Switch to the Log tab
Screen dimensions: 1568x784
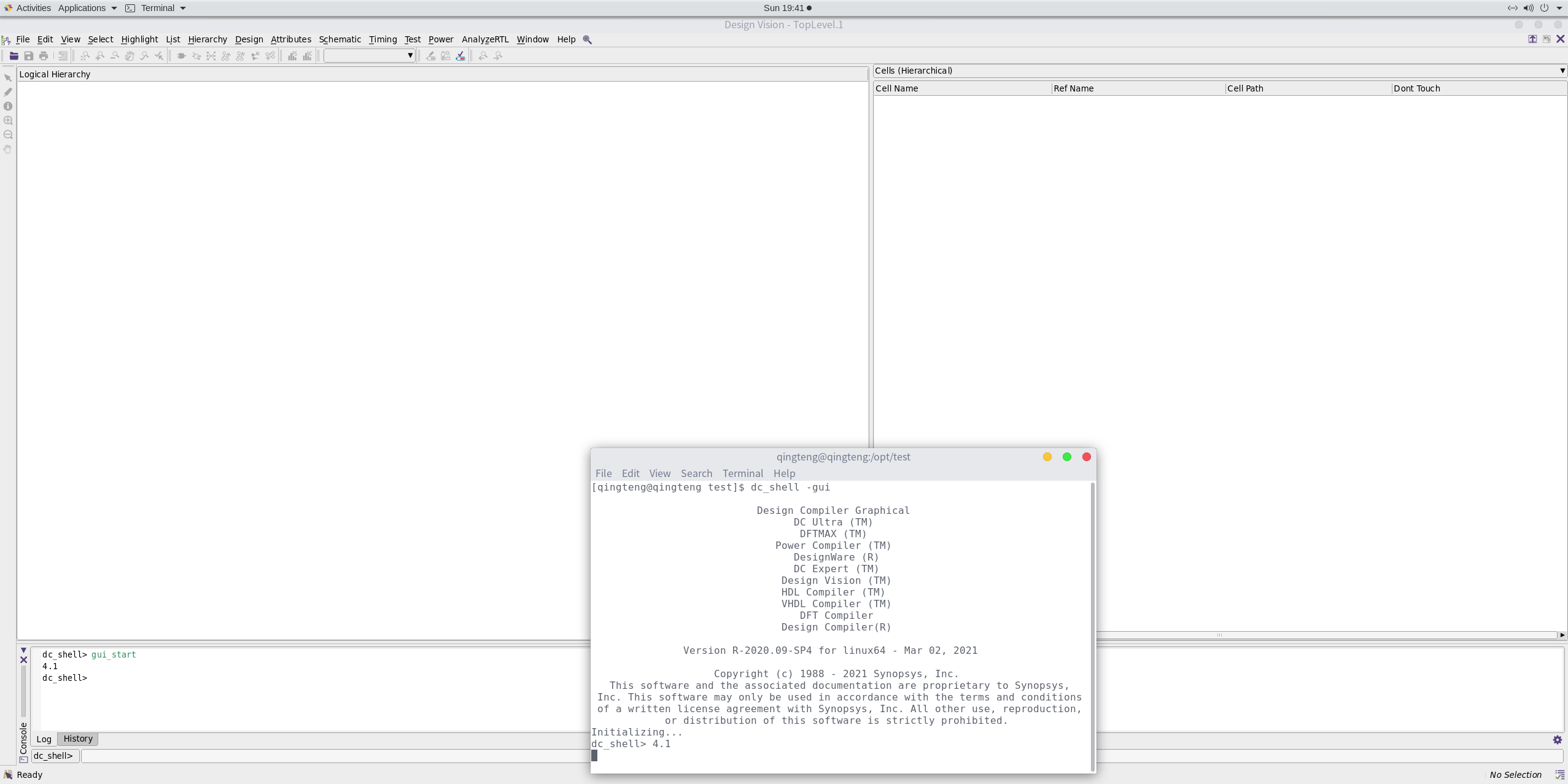click(x=44, y=739)
